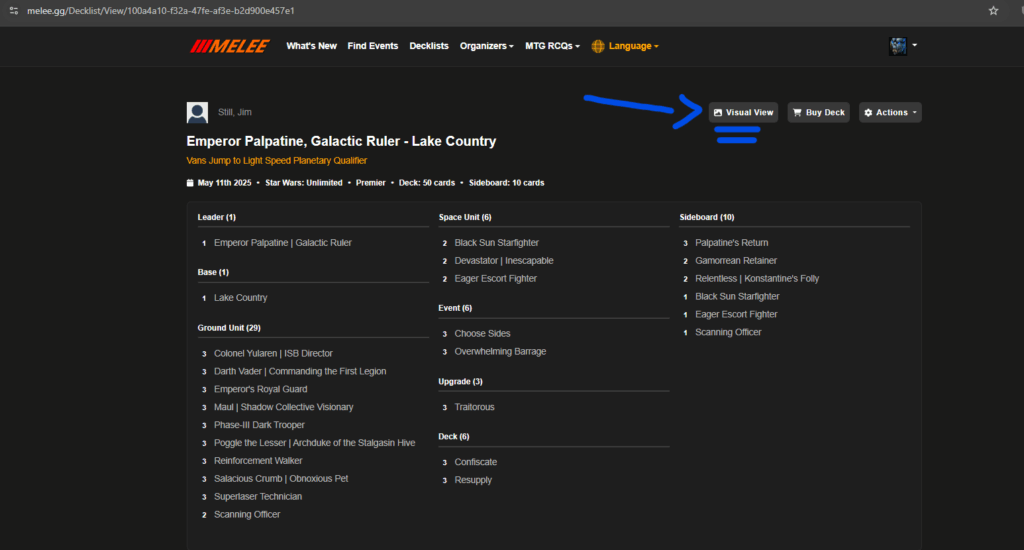1024x550 pixels.
Task: Open Scanning Officer in Sideboard
Action: (728, 332)
